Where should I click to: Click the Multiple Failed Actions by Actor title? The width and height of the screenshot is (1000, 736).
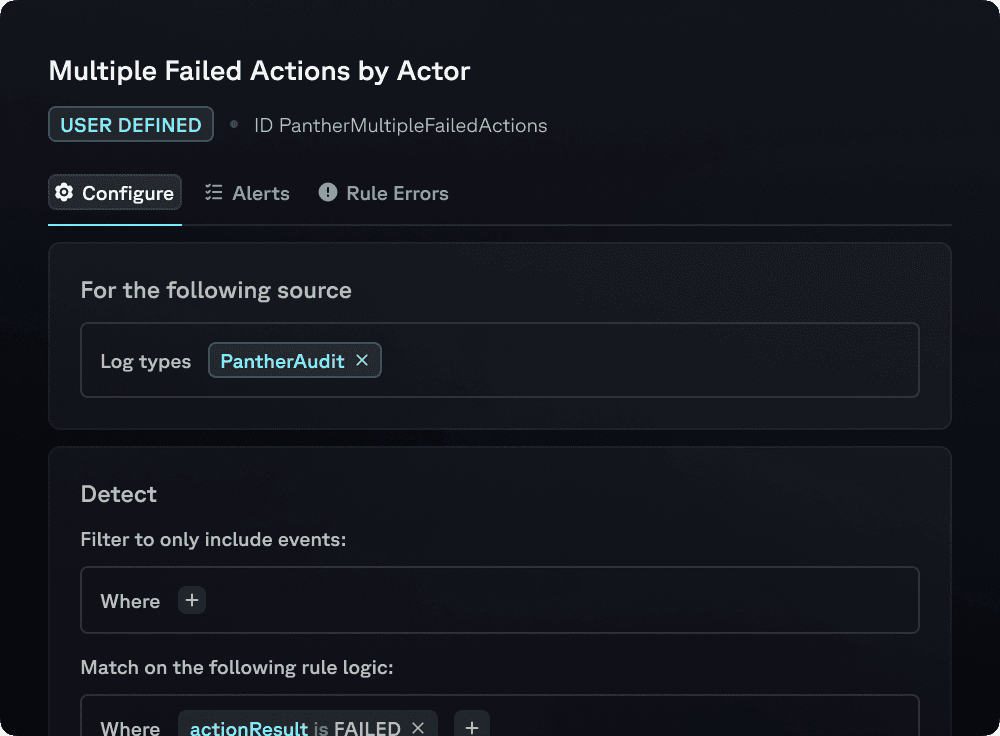pos(259,71)
